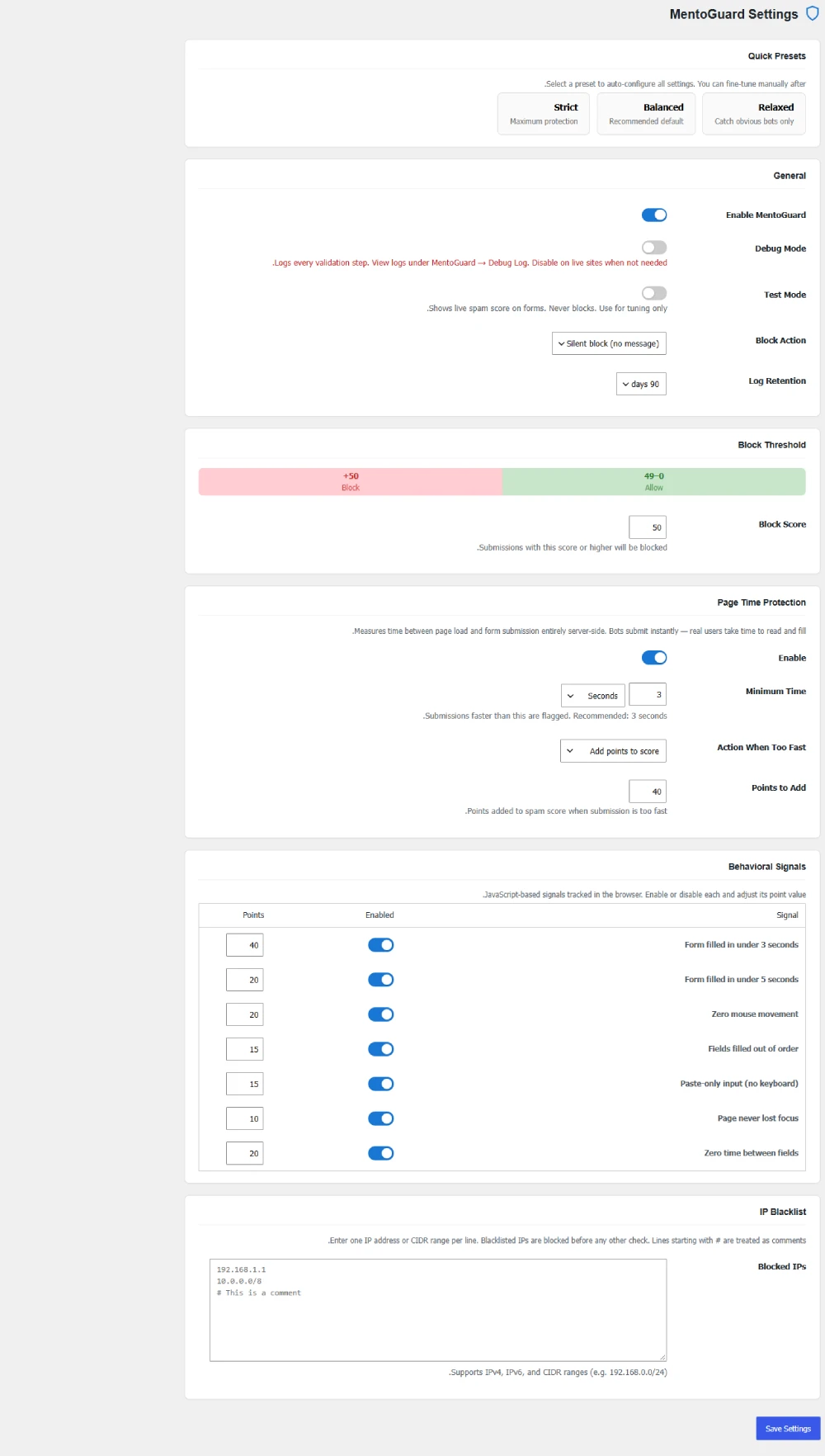
Task: Select the Strict preset
Action: tap(544, 114)
